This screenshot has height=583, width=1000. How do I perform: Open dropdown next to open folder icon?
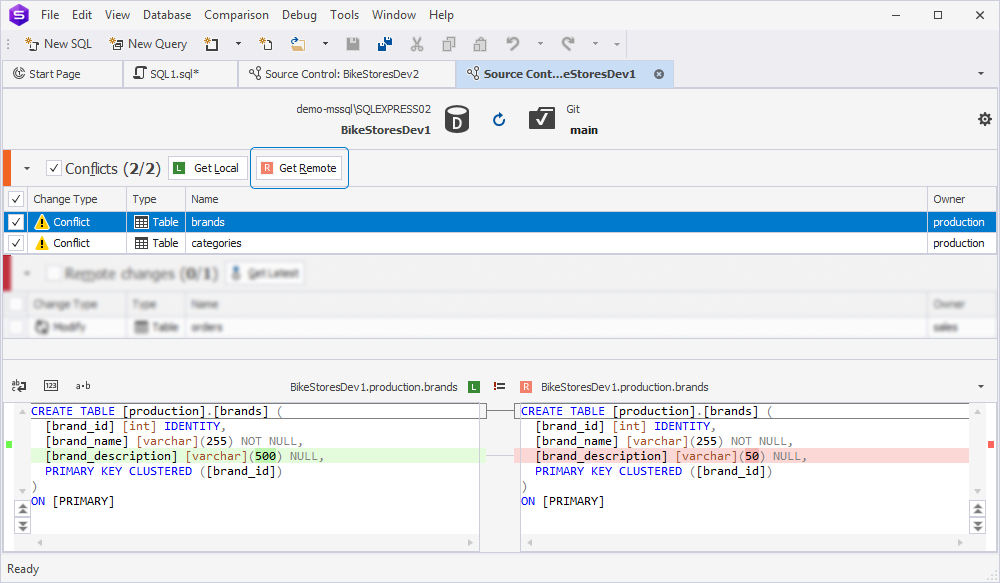pos(325,44)
